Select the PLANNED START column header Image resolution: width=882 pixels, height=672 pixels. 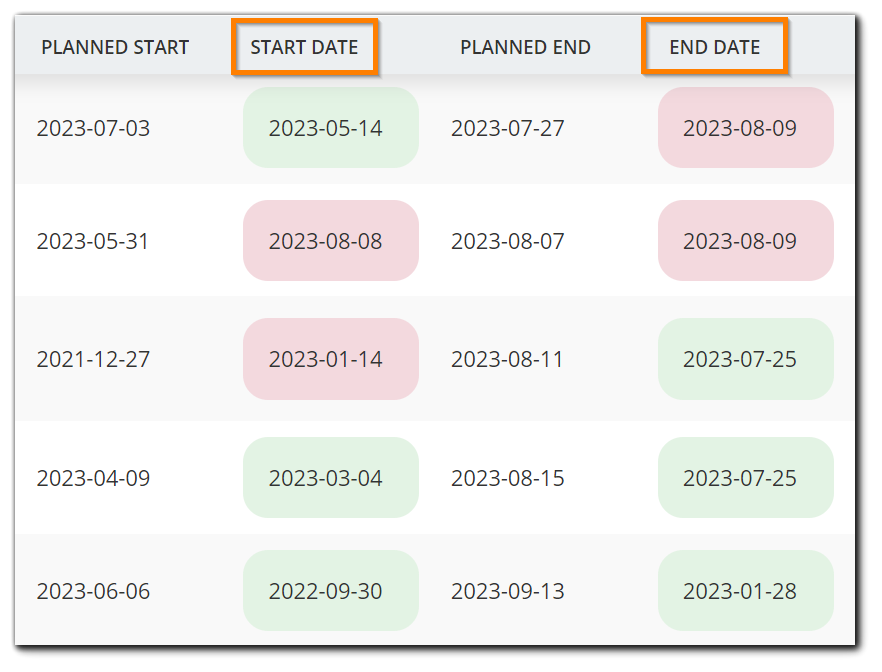(x=114, y=46)
